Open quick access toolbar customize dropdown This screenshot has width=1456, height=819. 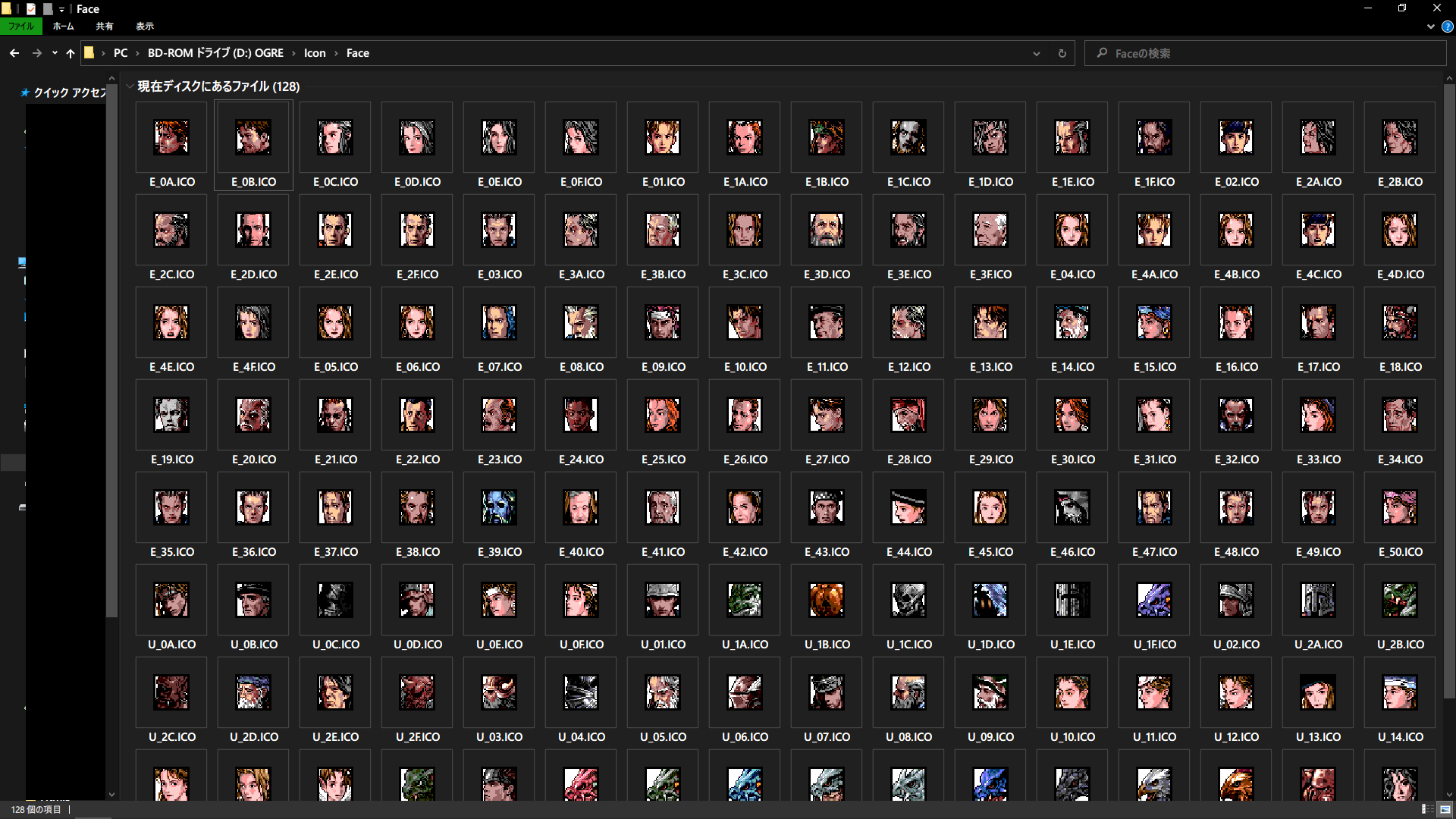[61, 9]
